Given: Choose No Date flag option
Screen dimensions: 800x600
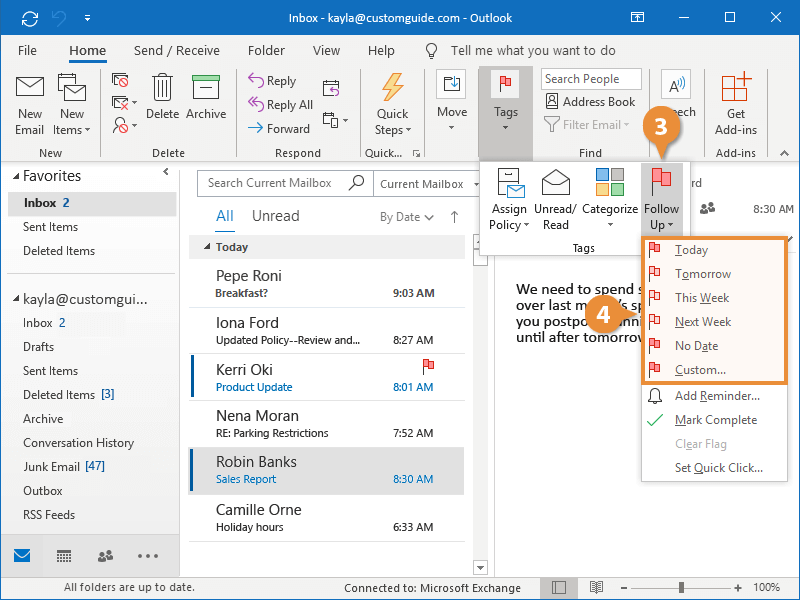Looking at the screenshot, I should (x=714, y=346).
